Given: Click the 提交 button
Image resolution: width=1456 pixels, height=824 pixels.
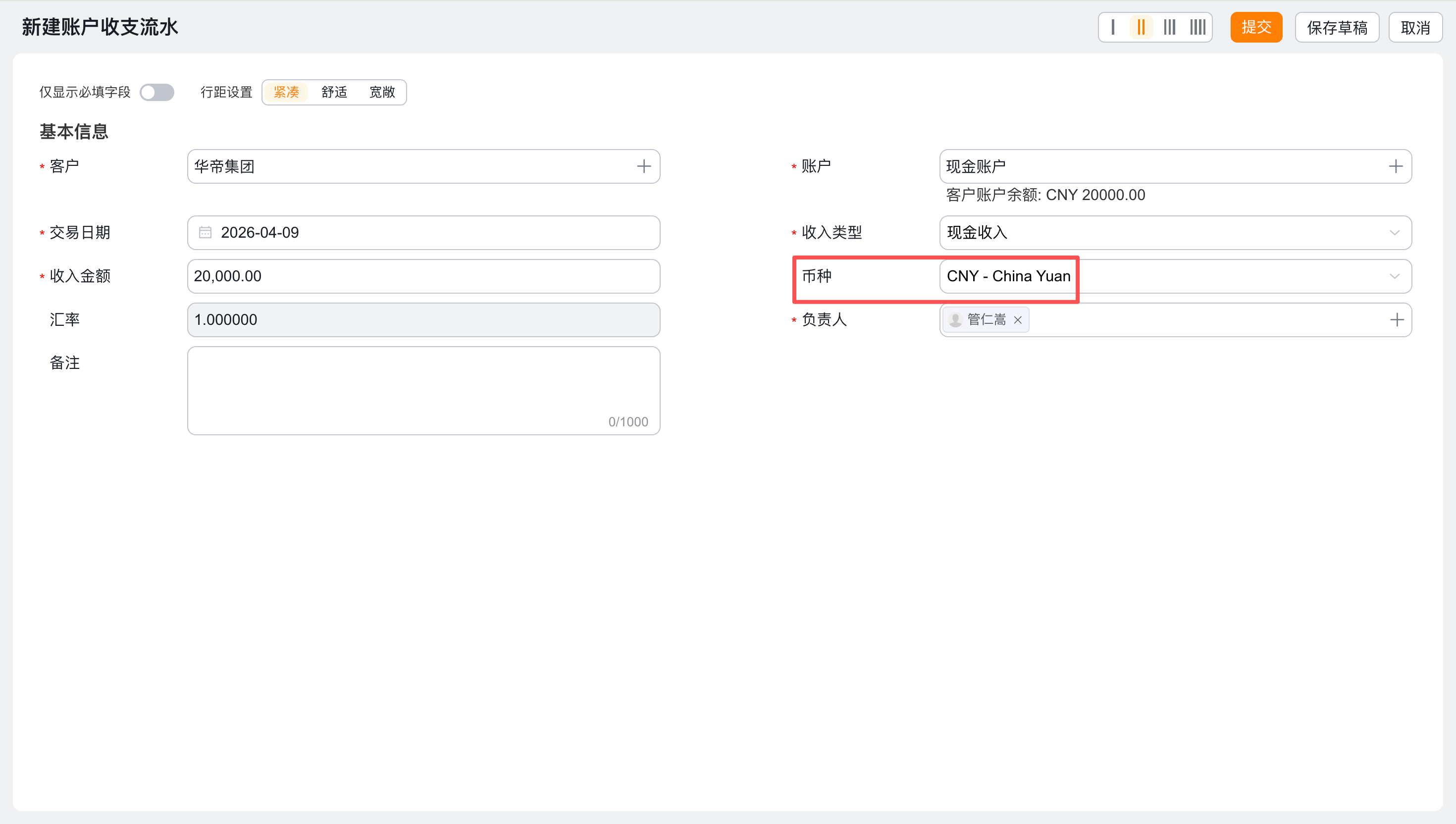Looking at the screenshot, I should click(x=1256, y=27).
